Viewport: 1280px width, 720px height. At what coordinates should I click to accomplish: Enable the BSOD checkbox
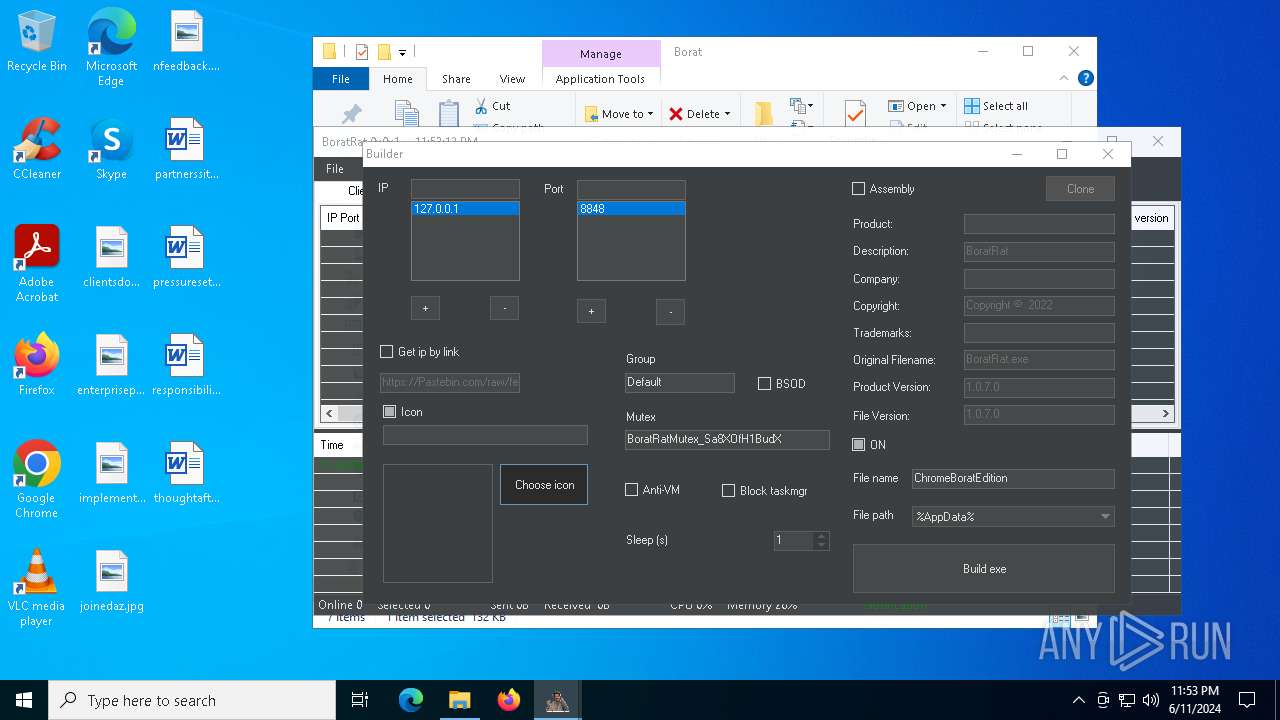(x=764, y=384)
